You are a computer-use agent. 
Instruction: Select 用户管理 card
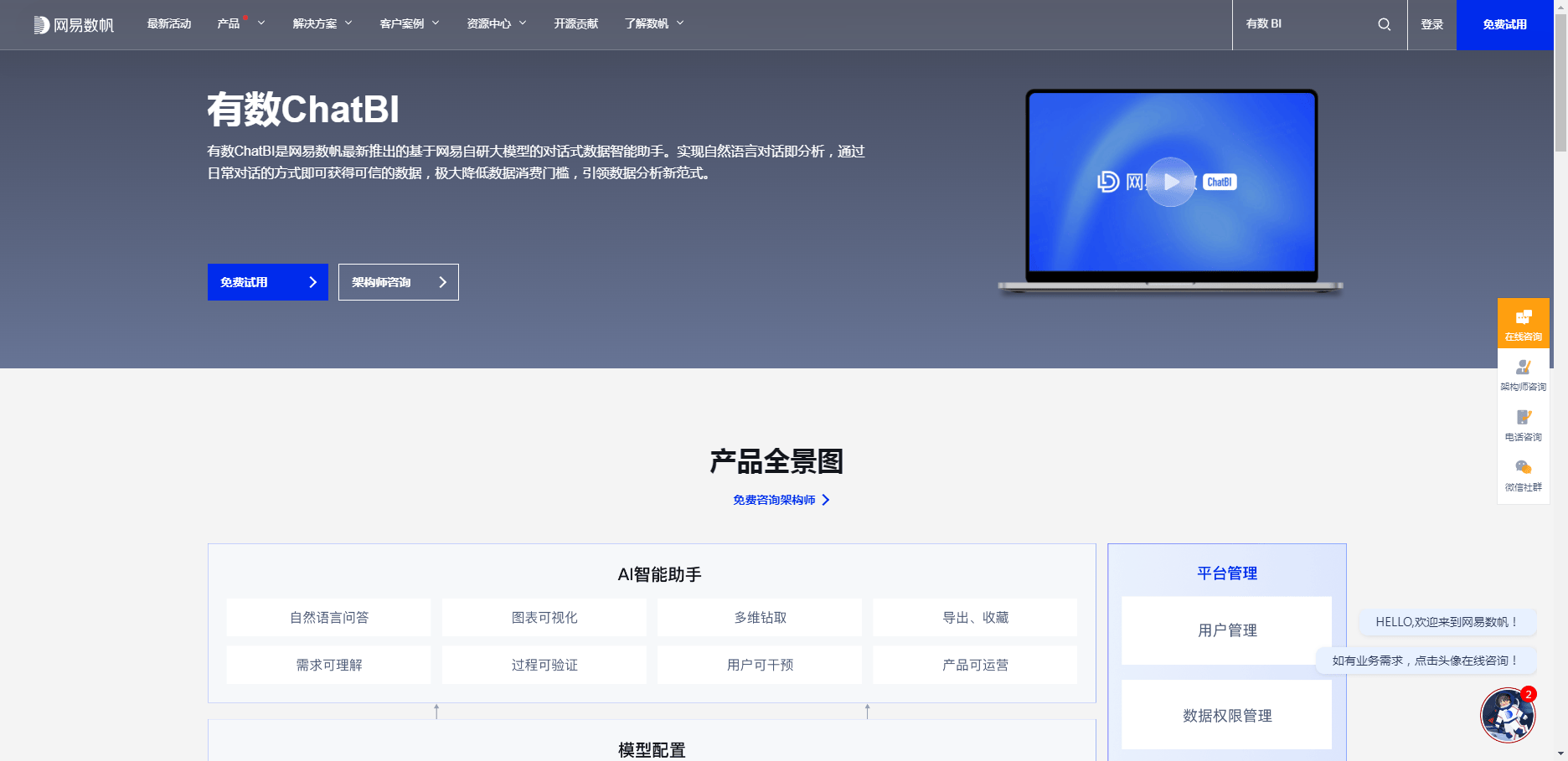(x=1227, y=630)
